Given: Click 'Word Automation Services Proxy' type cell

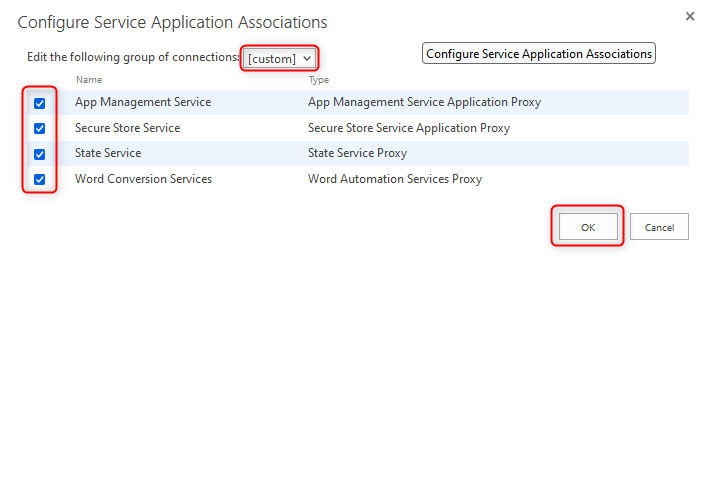Looking at the screenshot, I should [x=395, y=179].
